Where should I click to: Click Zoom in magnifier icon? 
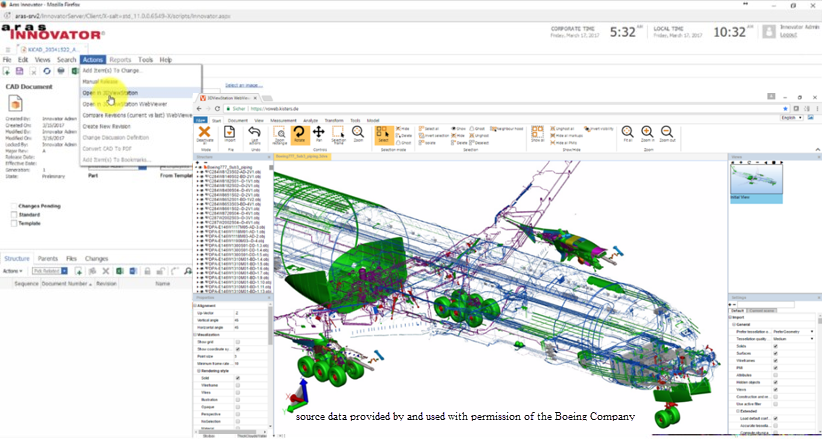pyautogui.click(x=647, y=134)
